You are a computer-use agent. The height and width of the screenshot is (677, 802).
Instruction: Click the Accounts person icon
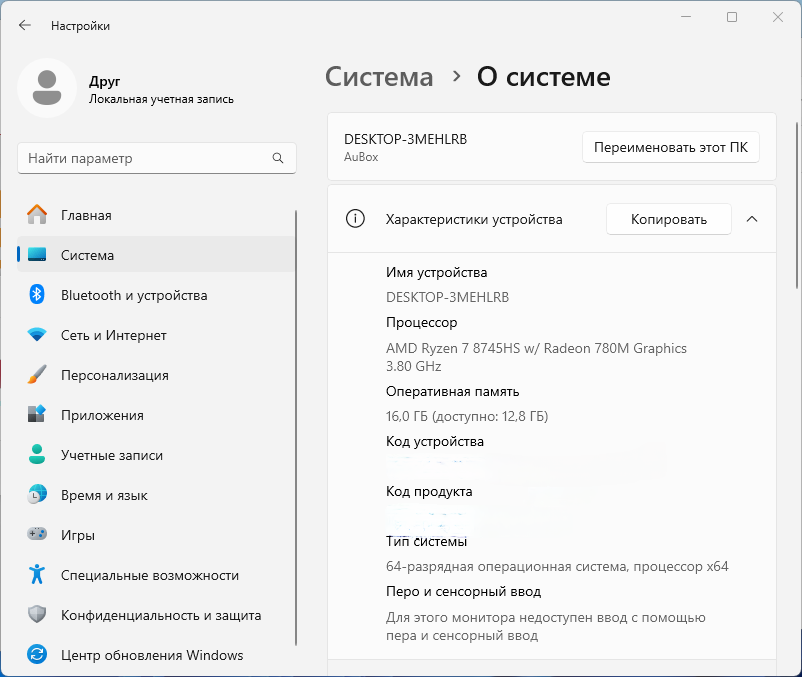pyautogui.click(x=37, y=455)
